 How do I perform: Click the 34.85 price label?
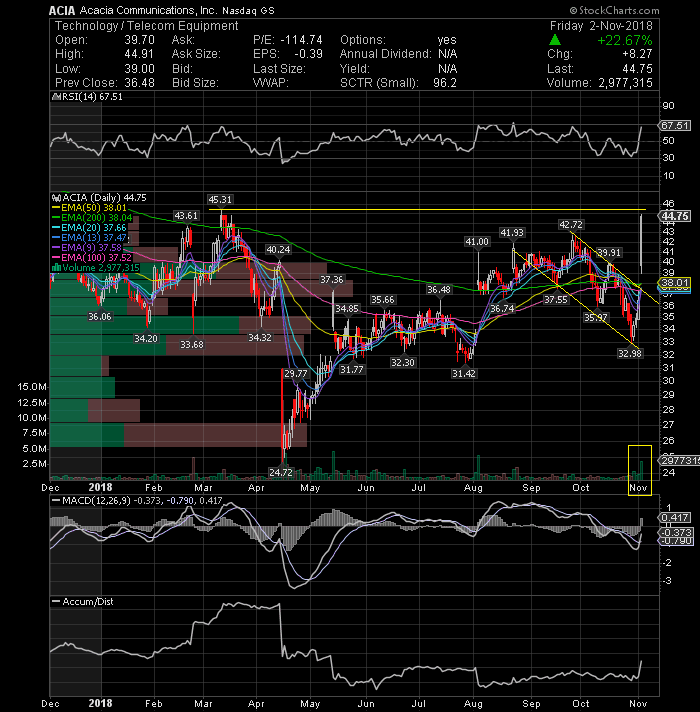346,308
